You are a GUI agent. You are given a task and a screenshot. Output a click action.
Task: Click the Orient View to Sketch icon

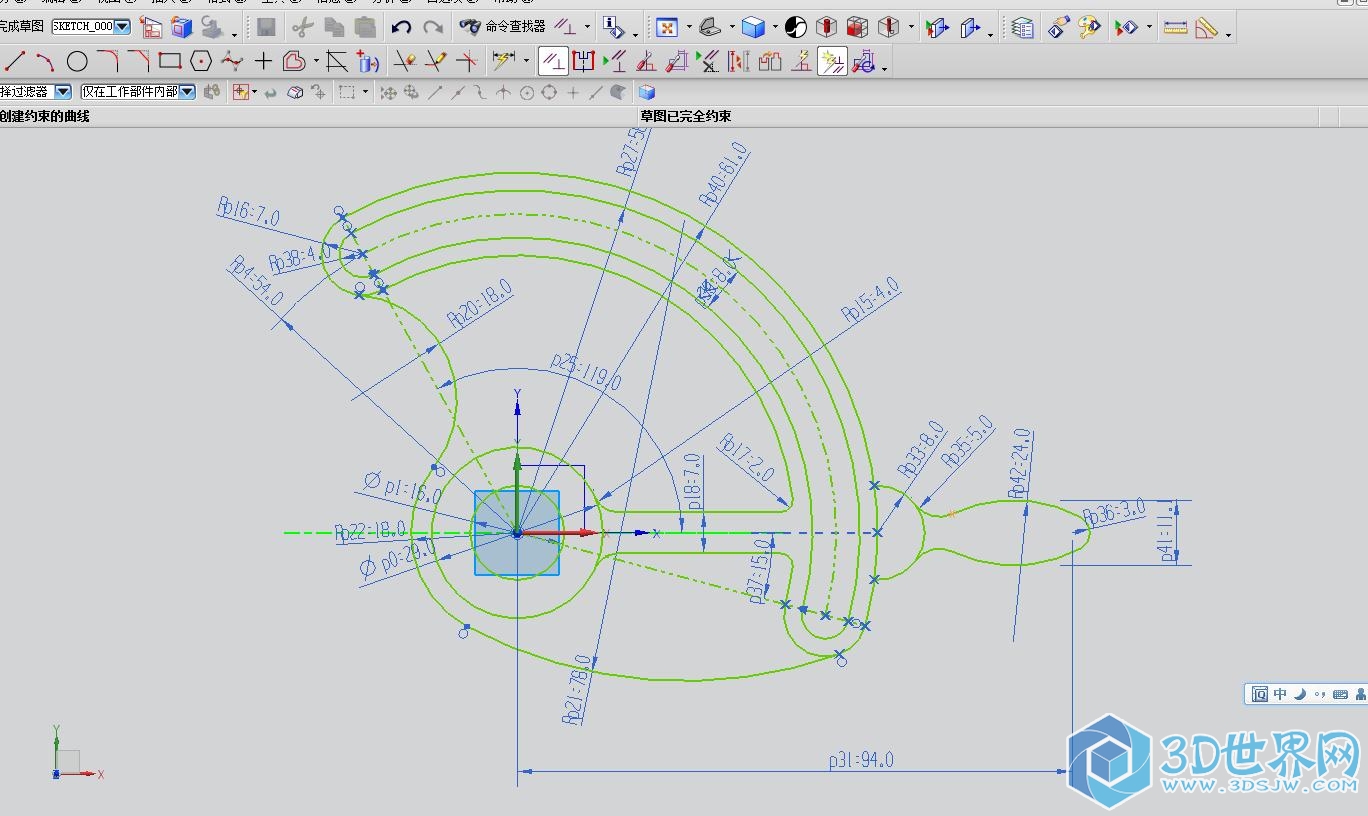[x=150, y=27]
